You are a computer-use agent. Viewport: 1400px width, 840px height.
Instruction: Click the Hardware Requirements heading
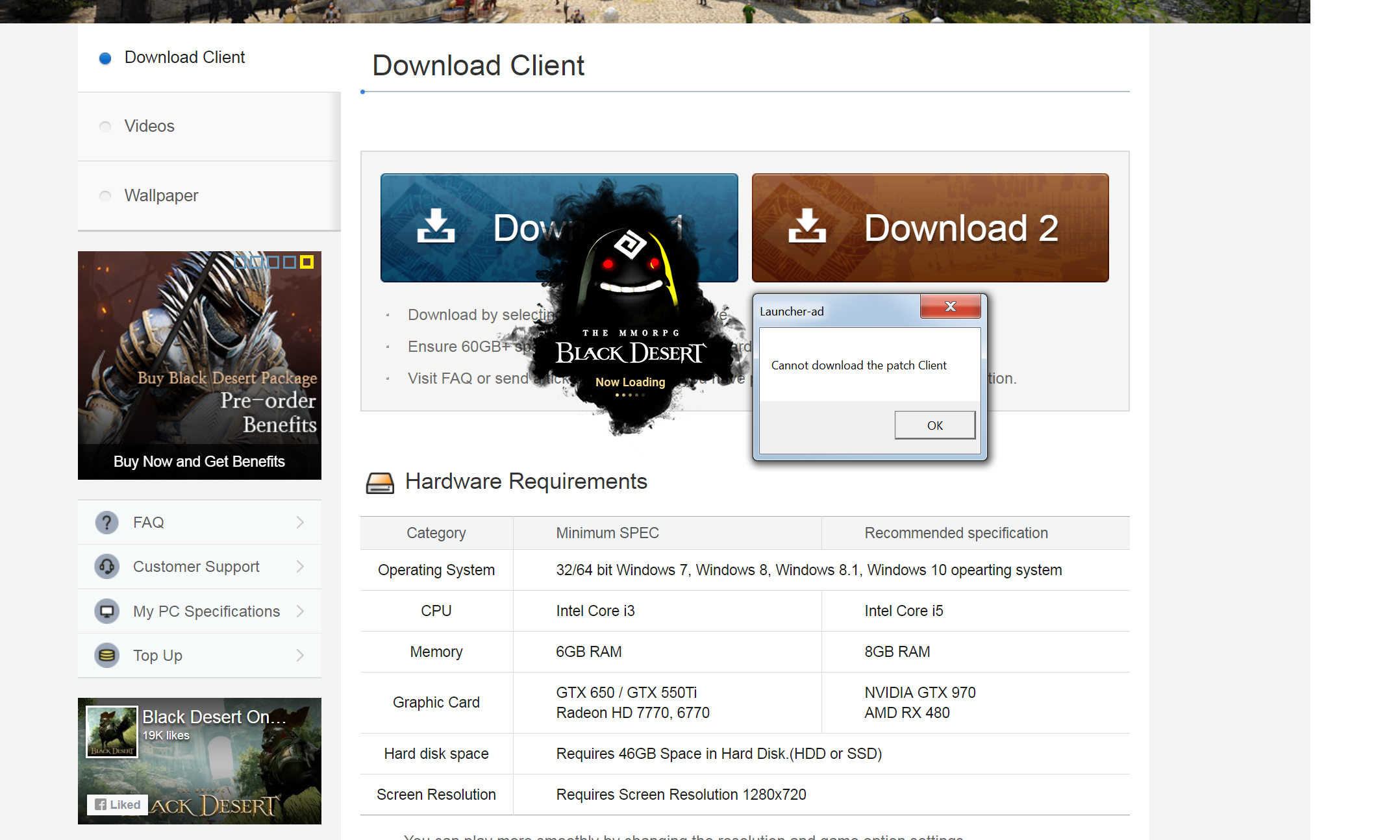click(526, 482)
